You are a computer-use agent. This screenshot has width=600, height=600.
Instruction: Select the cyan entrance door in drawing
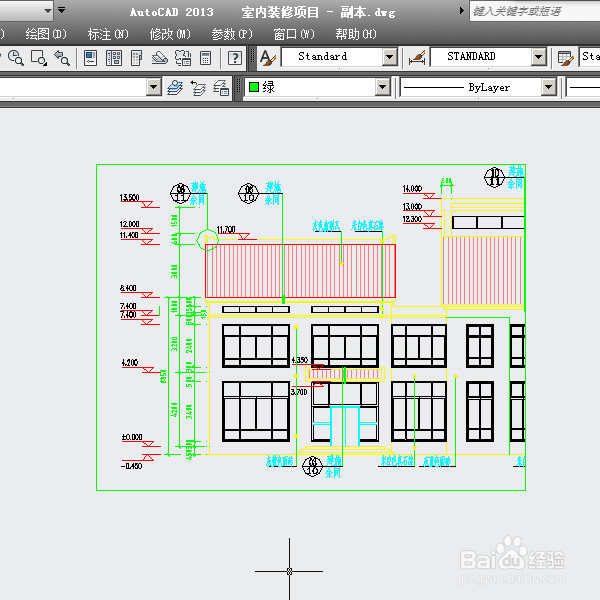(x=345, y=426)
